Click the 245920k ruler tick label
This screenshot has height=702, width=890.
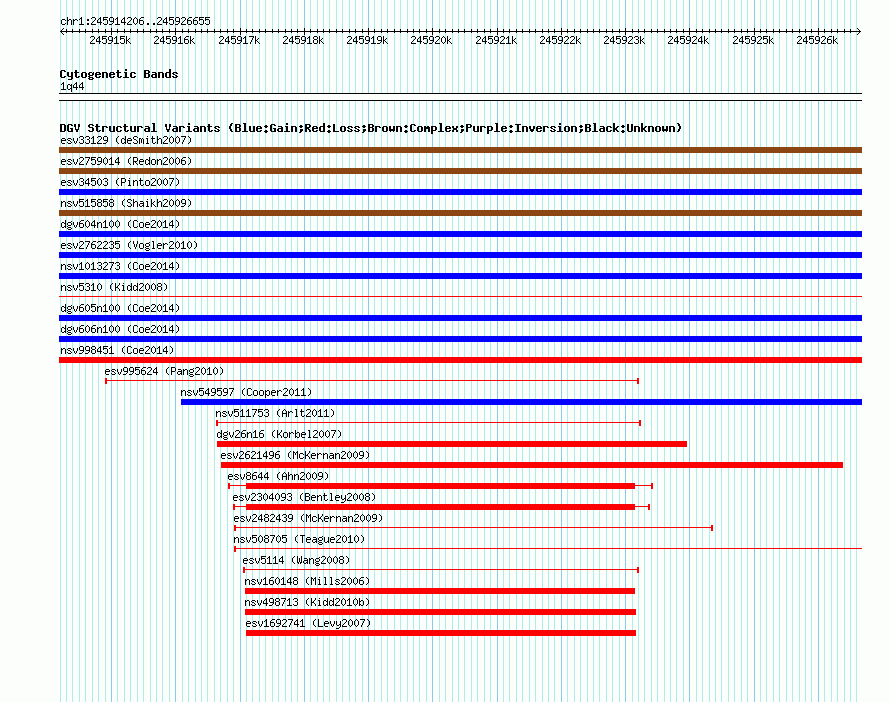click(x=431, y=40)
